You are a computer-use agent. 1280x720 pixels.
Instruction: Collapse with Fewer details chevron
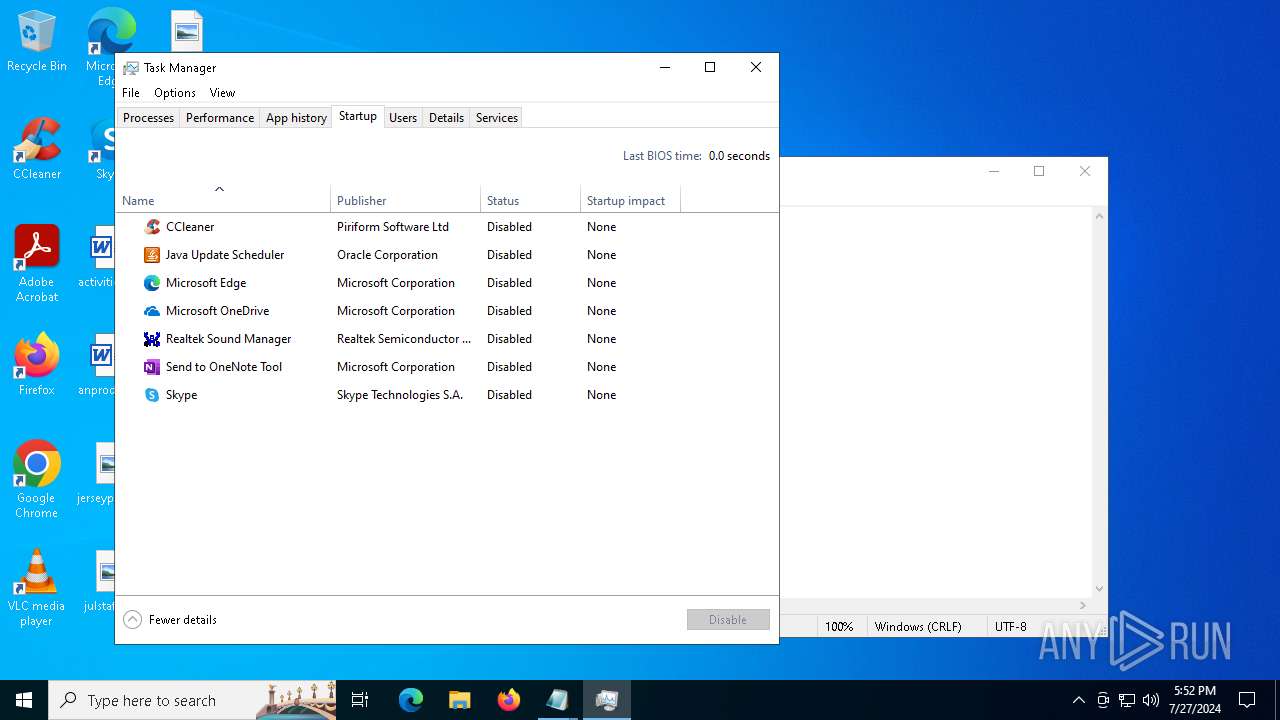click(132, 620)
